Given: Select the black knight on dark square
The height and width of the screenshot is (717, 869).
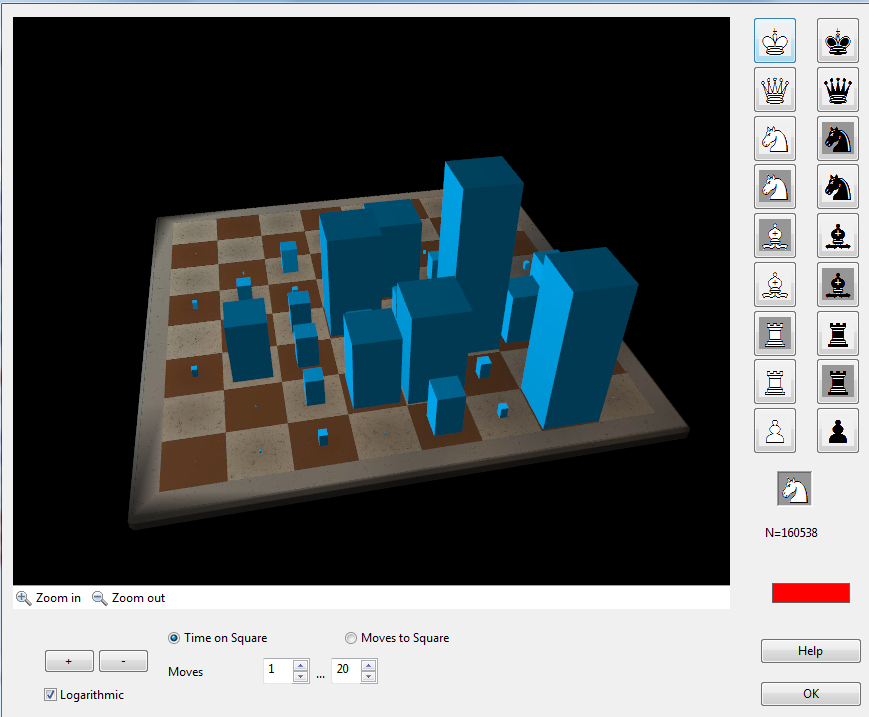Looking at the screenshot, I should 838,138.
